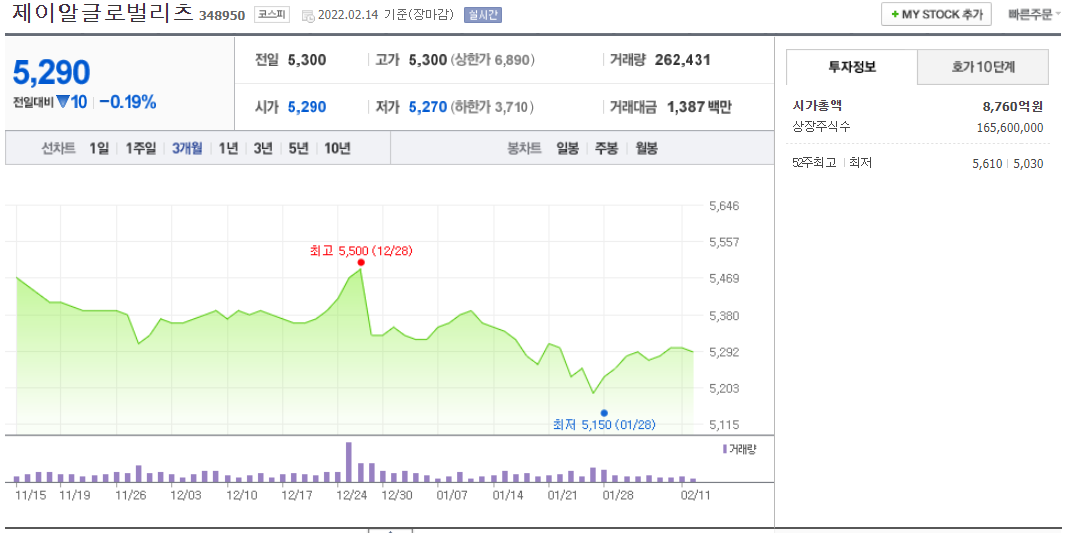Click the 52주최고 value 5,610
The image size is (1069, 533).
988,164
